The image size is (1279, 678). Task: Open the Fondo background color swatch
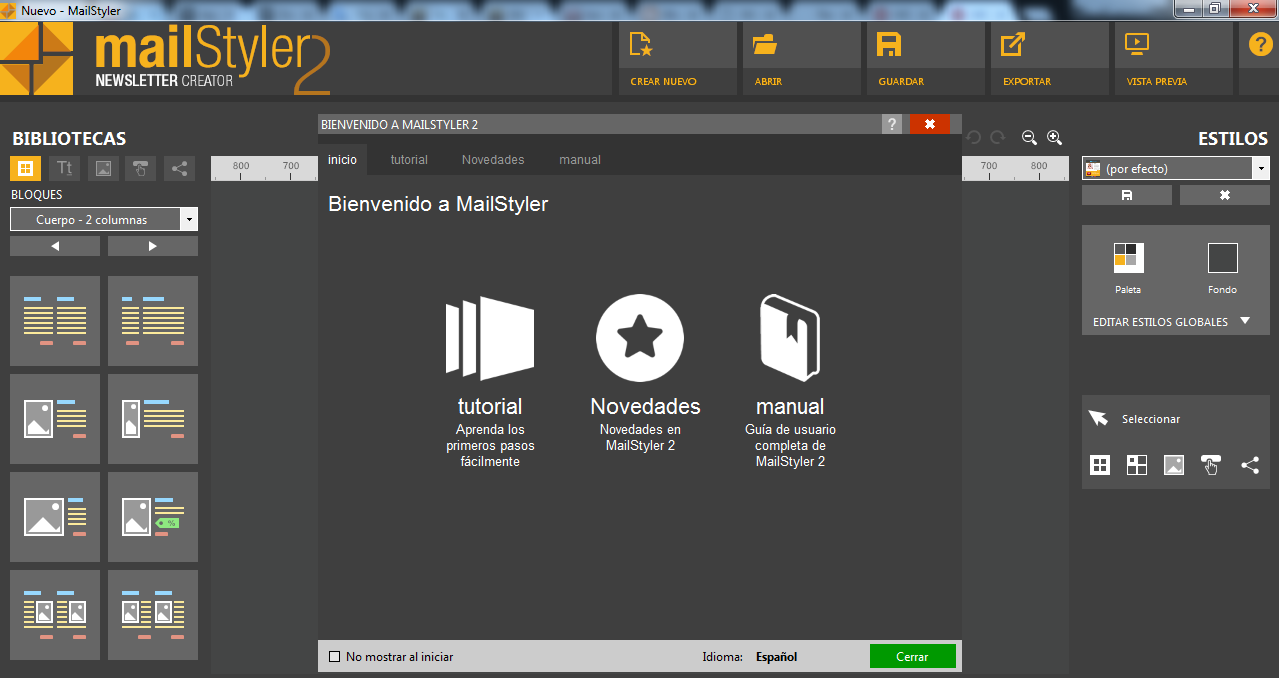pyautogui.click(x=1222, y=258)
